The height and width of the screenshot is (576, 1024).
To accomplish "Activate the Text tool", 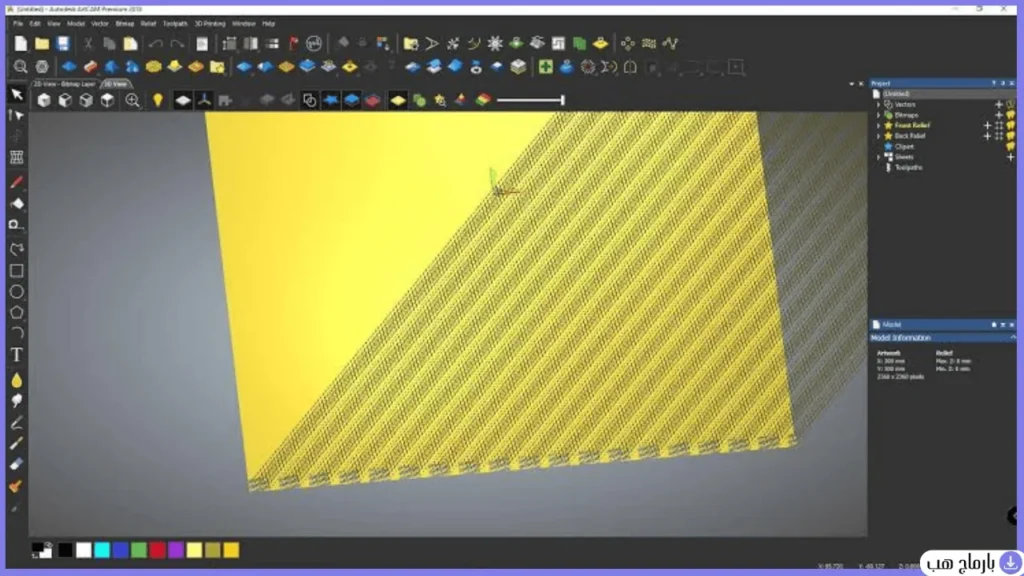I will point(17,355).
